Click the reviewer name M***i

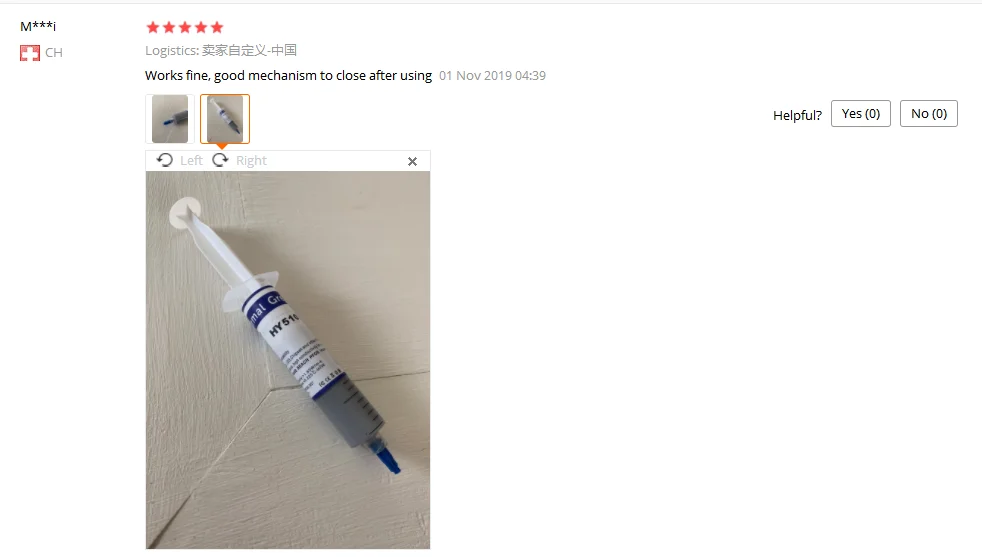point(38,26)
